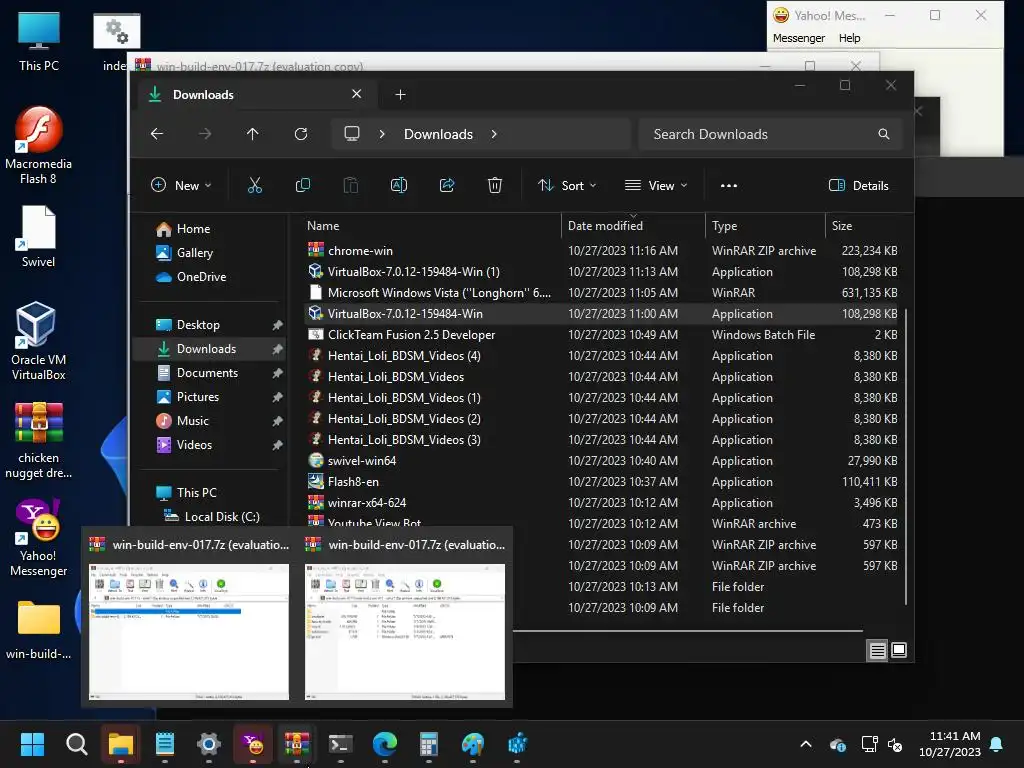Viewport: 1024px width, 768px height.
Task: Click the PC monitor icon in address bar
Action: click(x=352, y=134)
